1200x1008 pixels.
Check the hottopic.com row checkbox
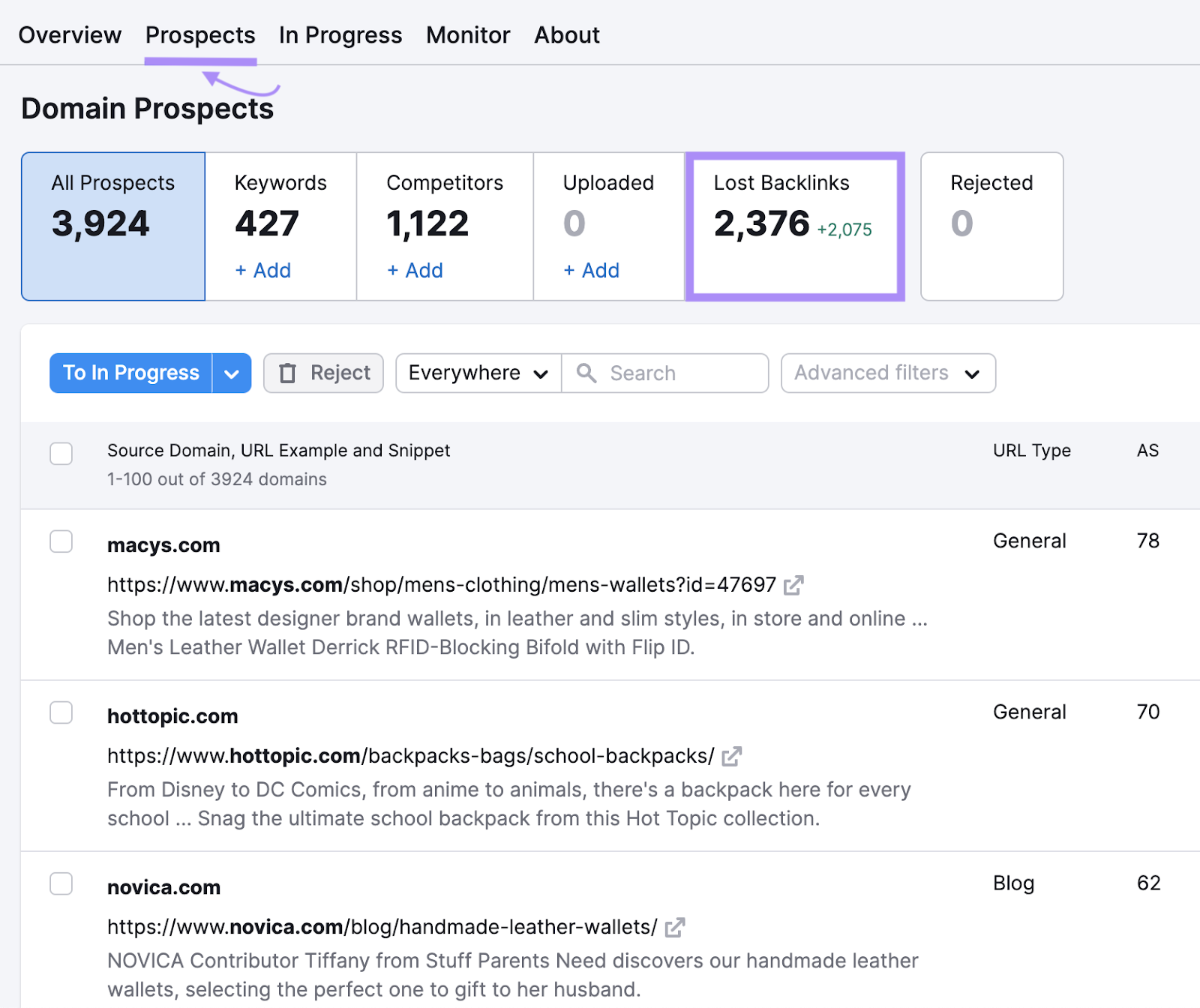click(61, 712)
